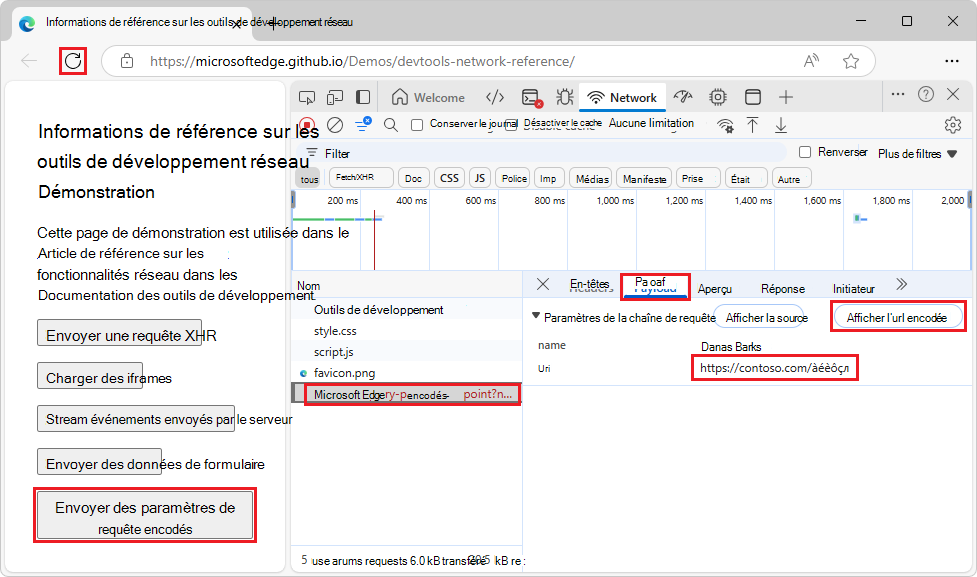977x577 pixels.
Task: Enable Conserver le journal checkbox
Action: click(417, 125)
